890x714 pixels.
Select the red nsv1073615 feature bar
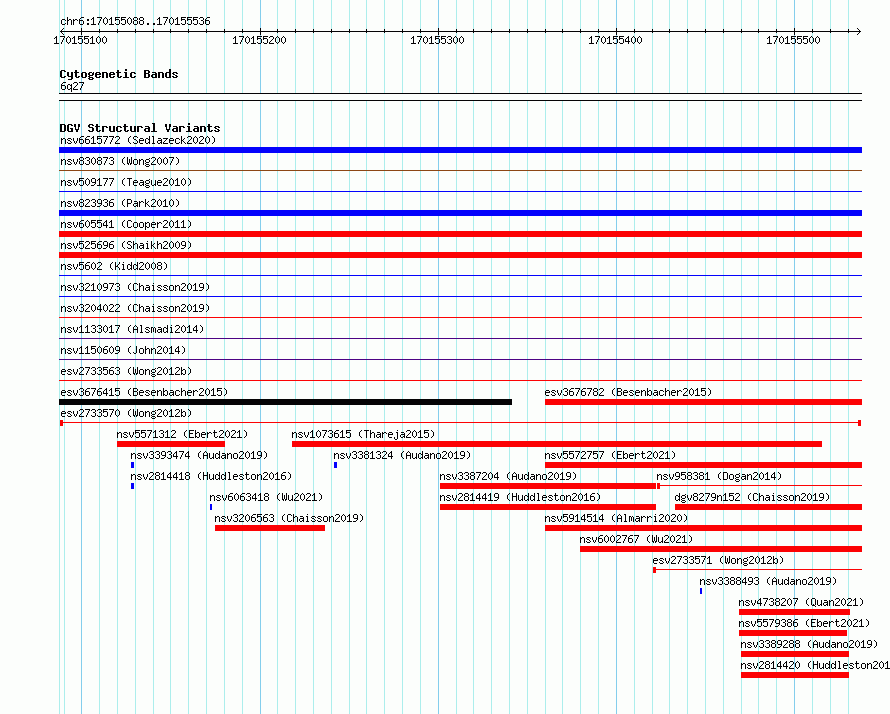pos(557,444)
